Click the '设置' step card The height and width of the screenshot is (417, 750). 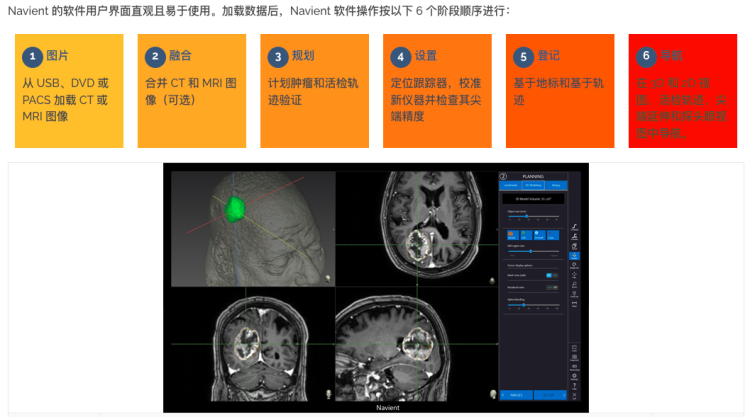pos(437,91)
